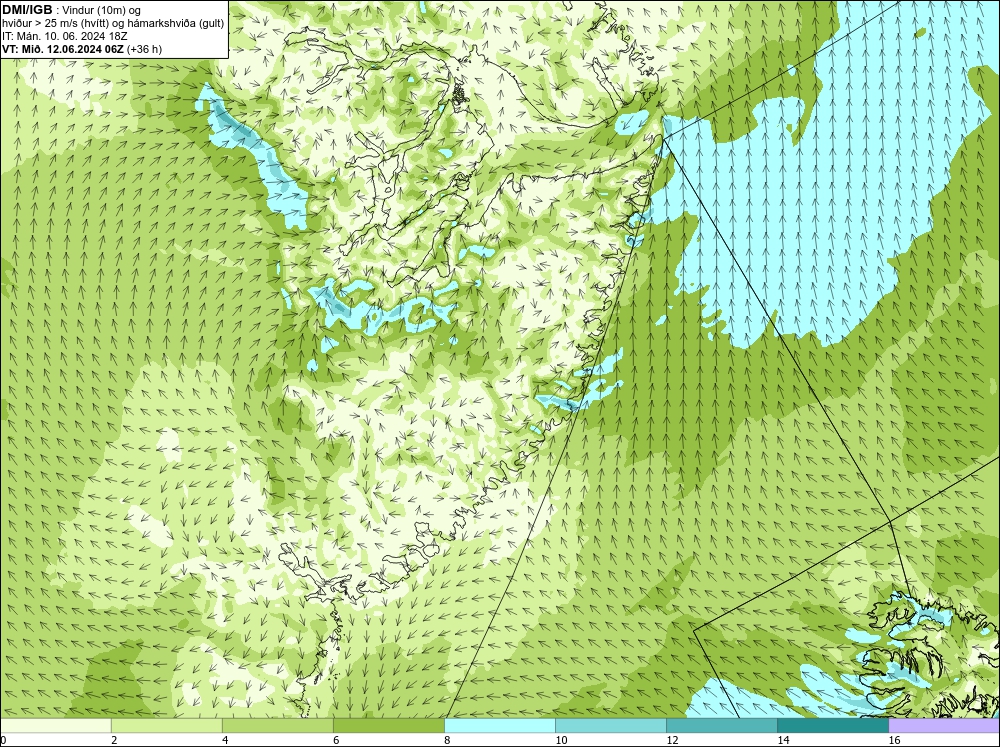Image resolution: width=1000 pixels, height=747 pixels.
Task: Click the legend scale label '16'
Action: 894,740
